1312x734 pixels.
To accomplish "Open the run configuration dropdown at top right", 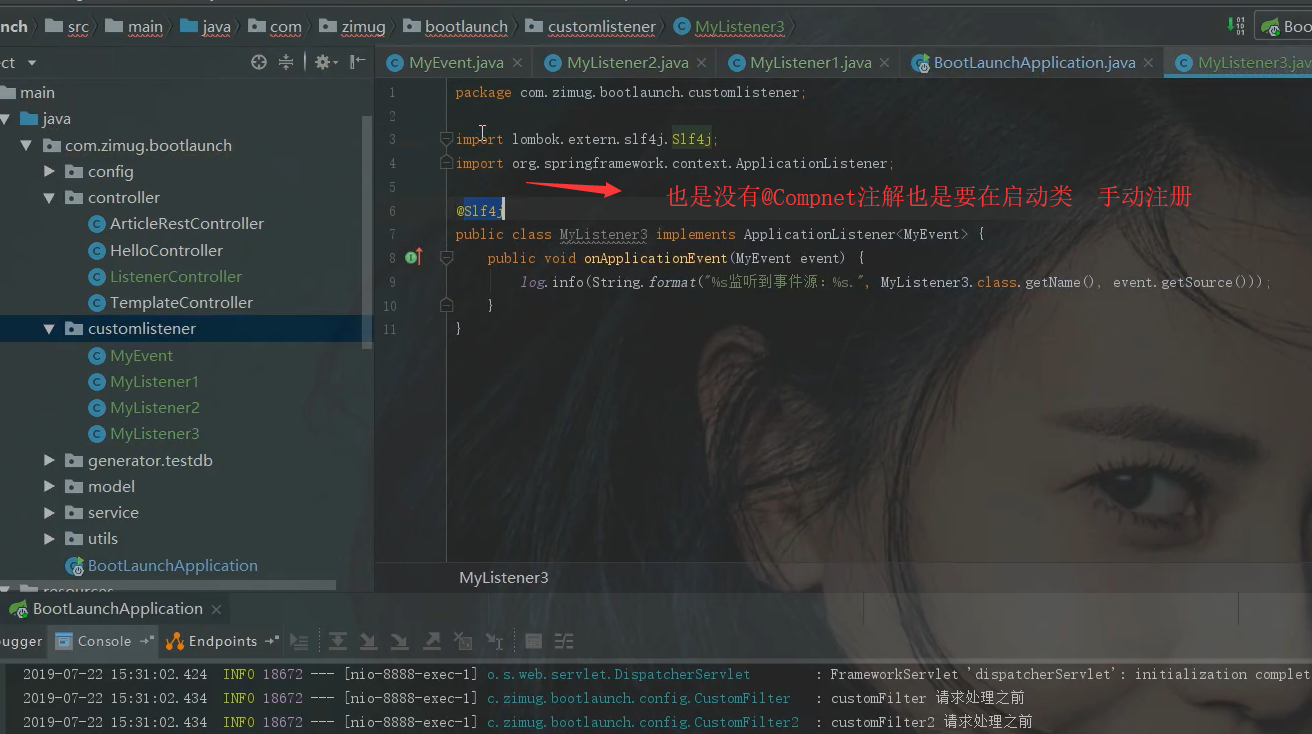I will (1285, 27).
